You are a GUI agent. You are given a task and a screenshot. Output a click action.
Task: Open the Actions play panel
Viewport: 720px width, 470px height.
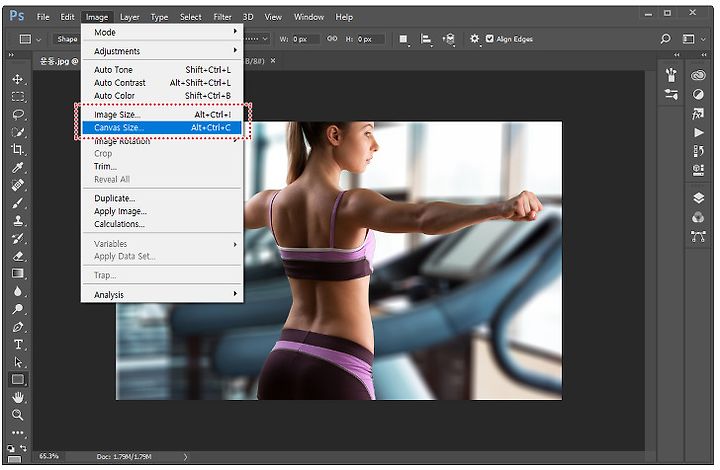(698, 133)
